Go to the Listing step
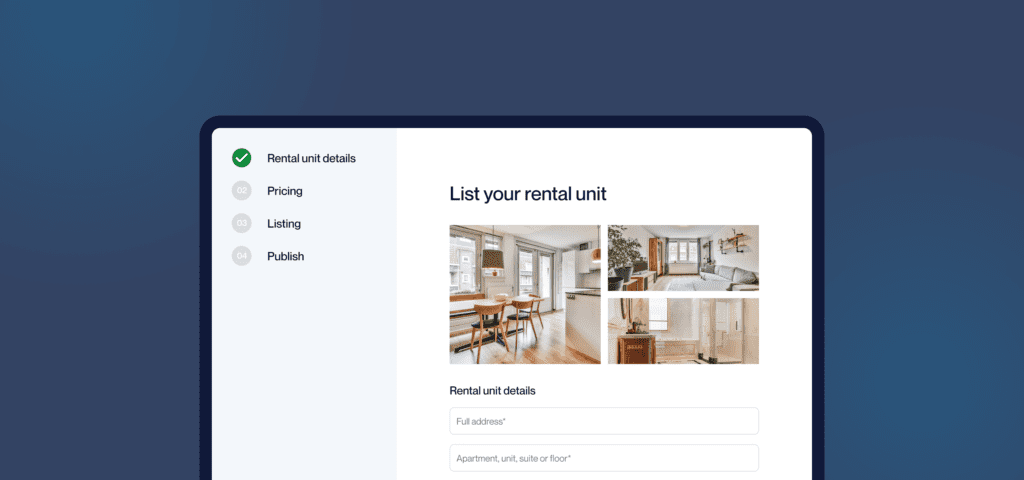 click(x=284, y=223)
